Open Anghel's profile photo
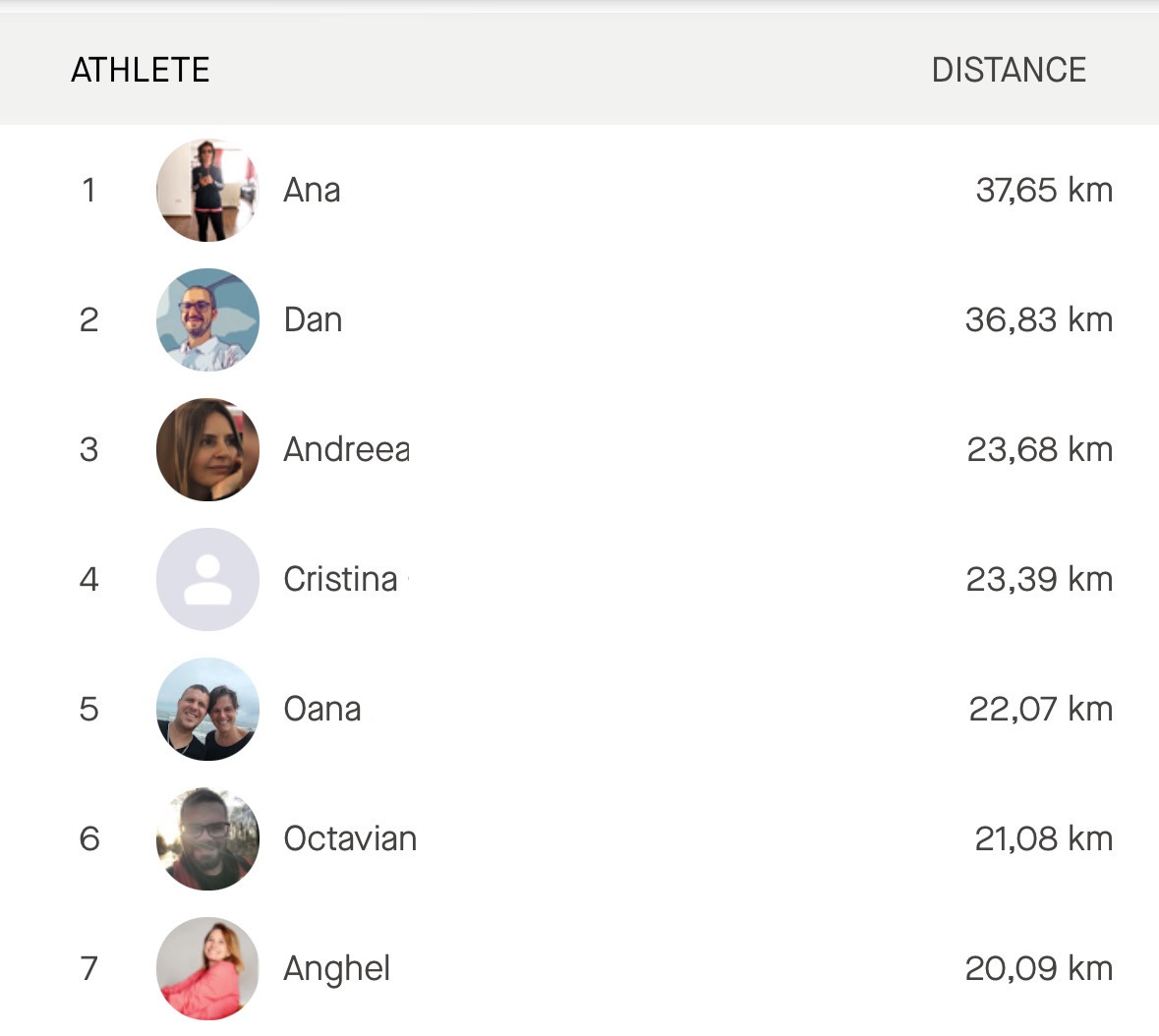1159x1036 pixels. pos(207,968)
